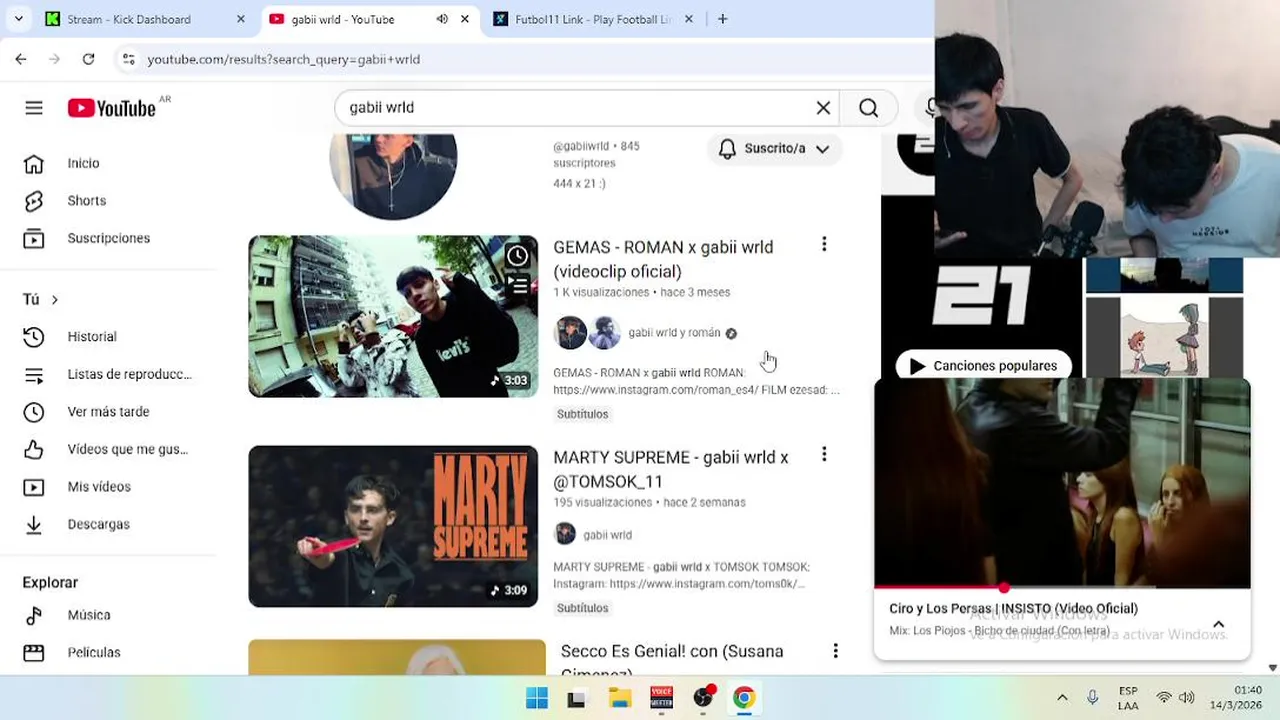The width and height of the screenshot is (1280, 720).
Task: Open the Windows Start menu
Action: point(537,698)
